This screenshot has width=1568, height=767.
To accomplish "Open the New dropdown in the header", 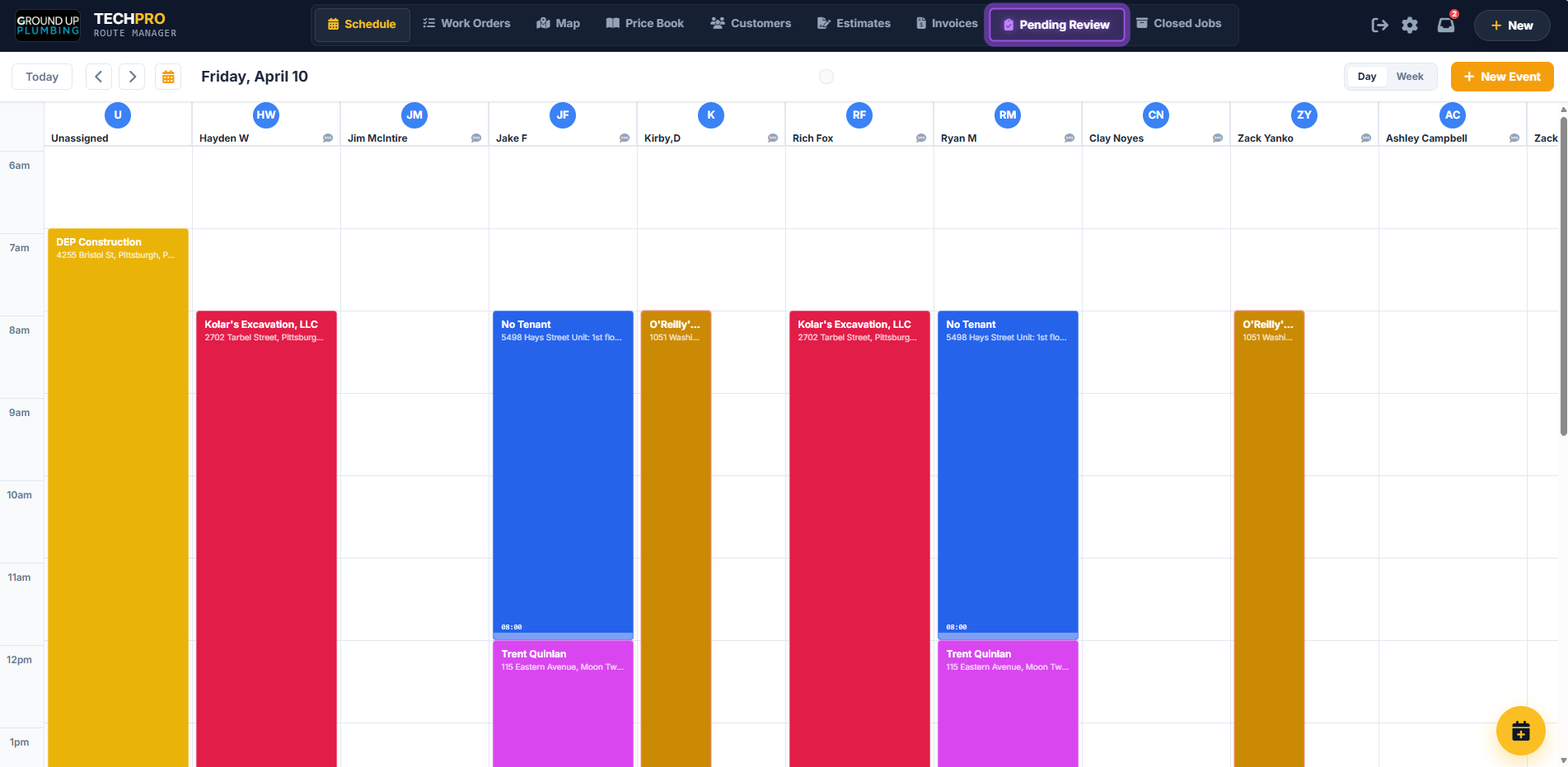I will [1511, 26].
